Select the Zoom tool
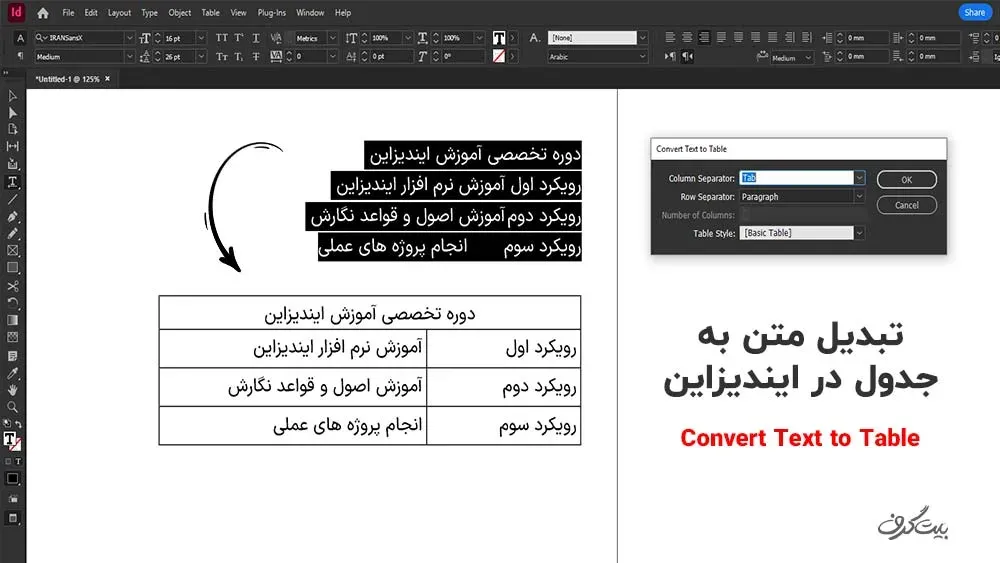Image resolution: width=1000 pixels, height=563 pixels. point(12,407)
